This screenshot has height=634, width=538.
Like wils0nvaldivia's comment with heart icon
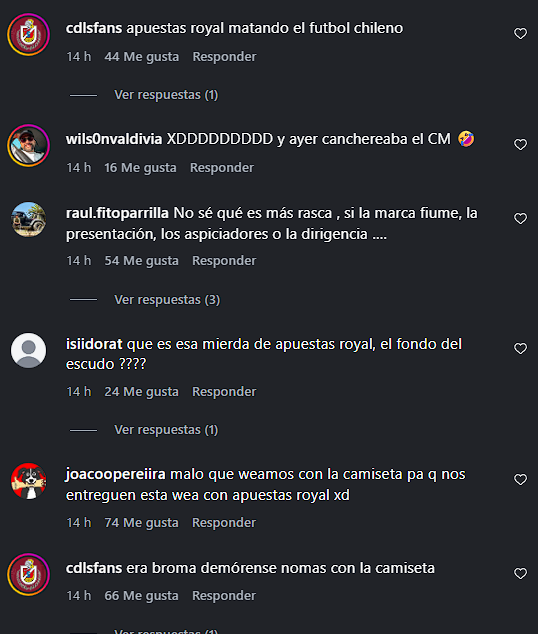pyautogui.click(x=520, y=144)
